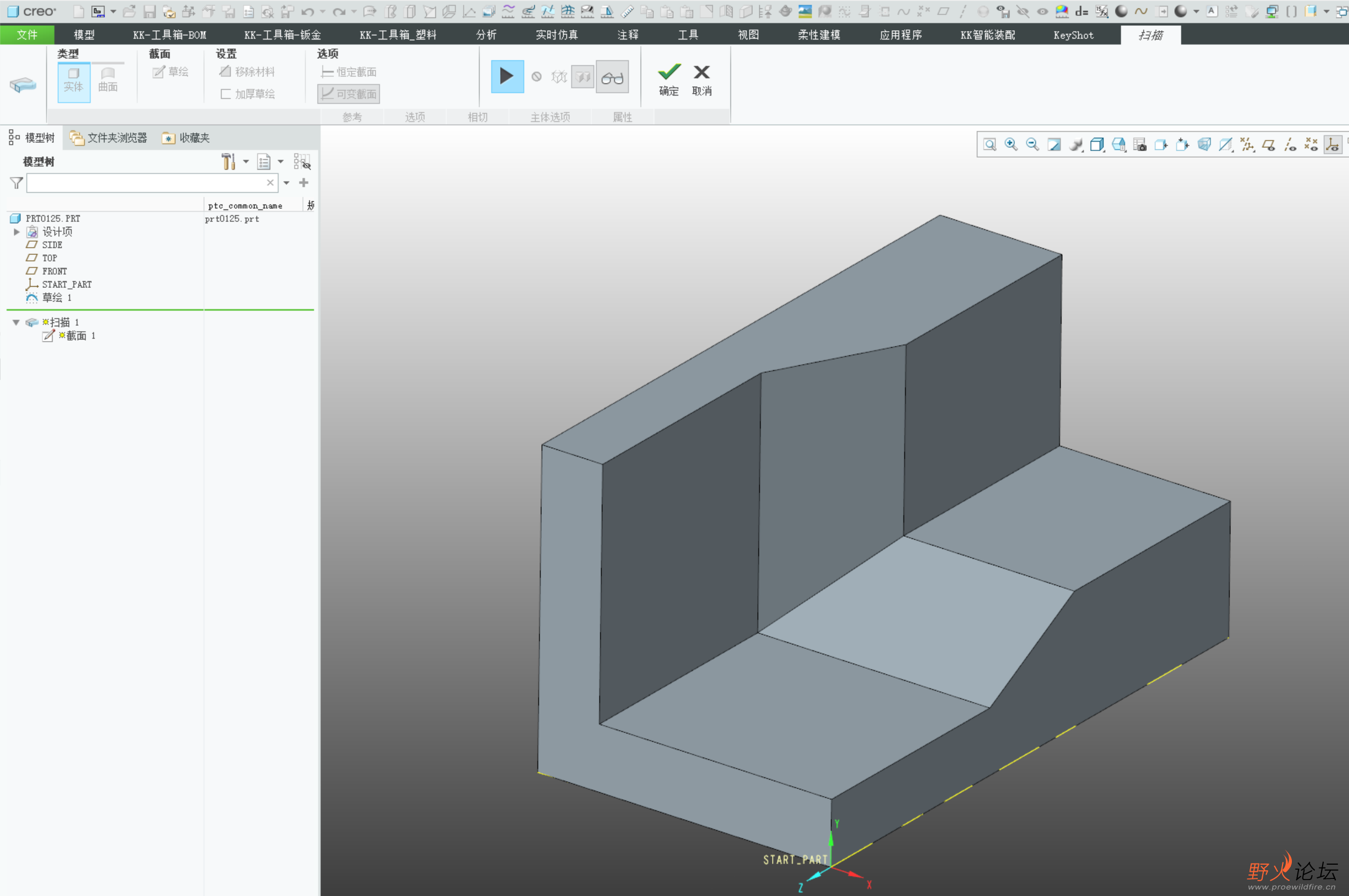The width and height of the screenshot is (1349, 896).
Task: Toggle Solid (实体) sweep type
Action: tap(74, 82)
